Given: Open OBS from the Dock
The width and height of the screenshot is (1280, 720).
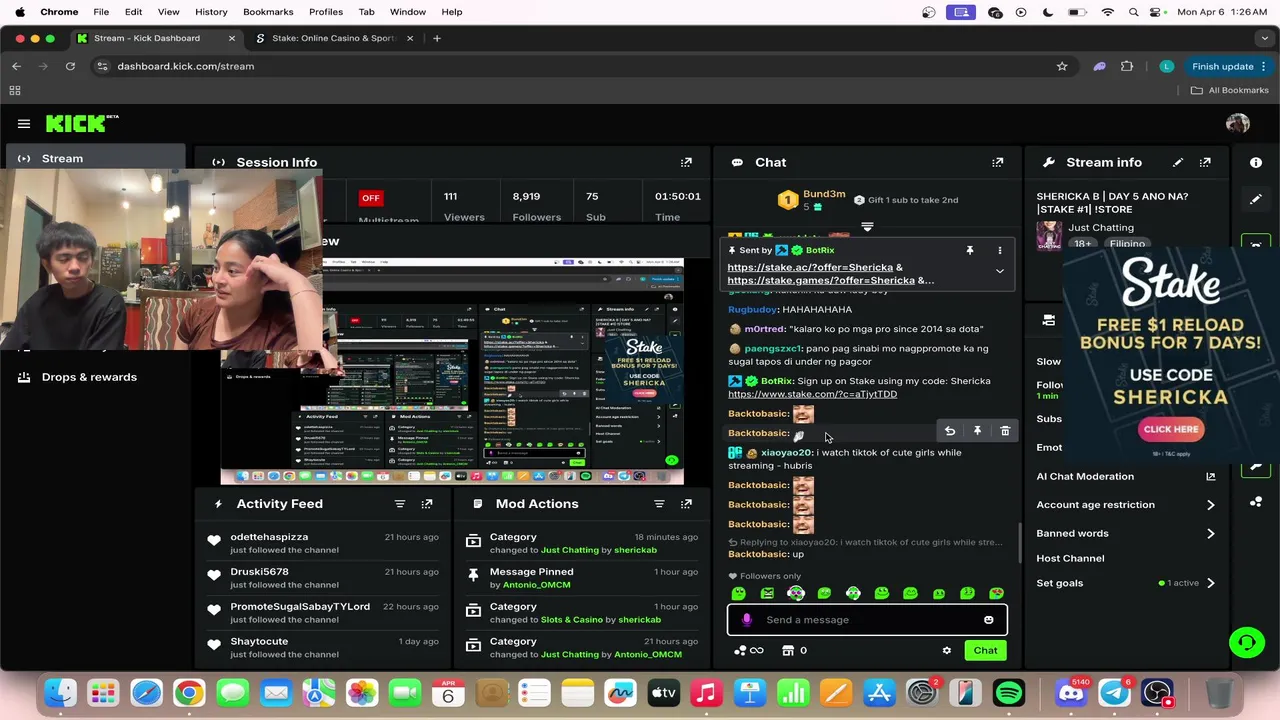Looking at the screenshot, I should tap(1157, 692).
